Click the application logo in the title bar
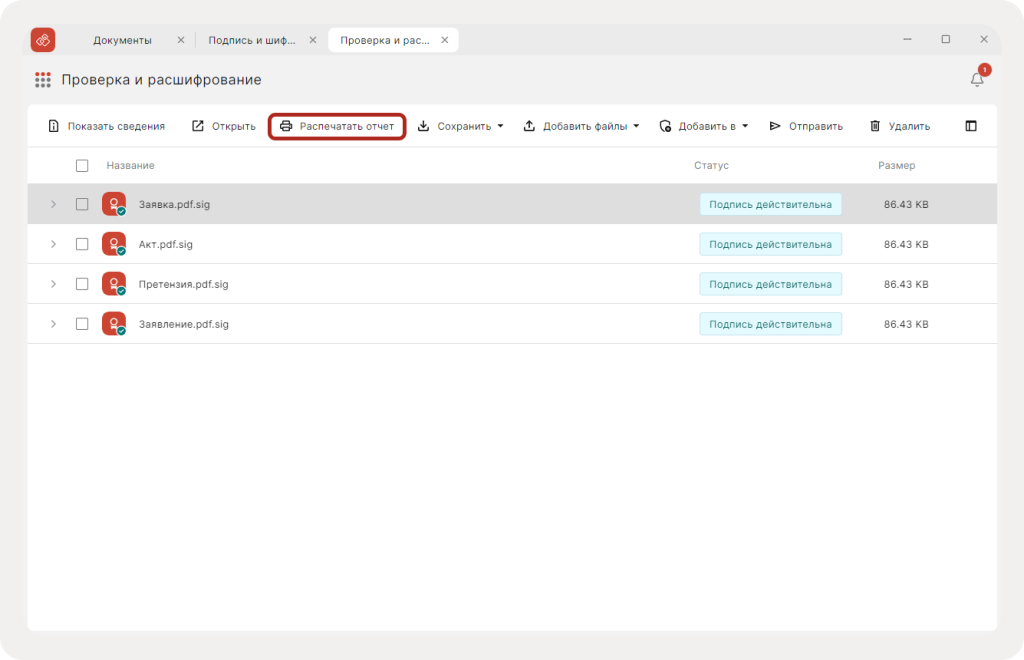The width and height of the screenshot is (1024, 660). pos(43,40)
